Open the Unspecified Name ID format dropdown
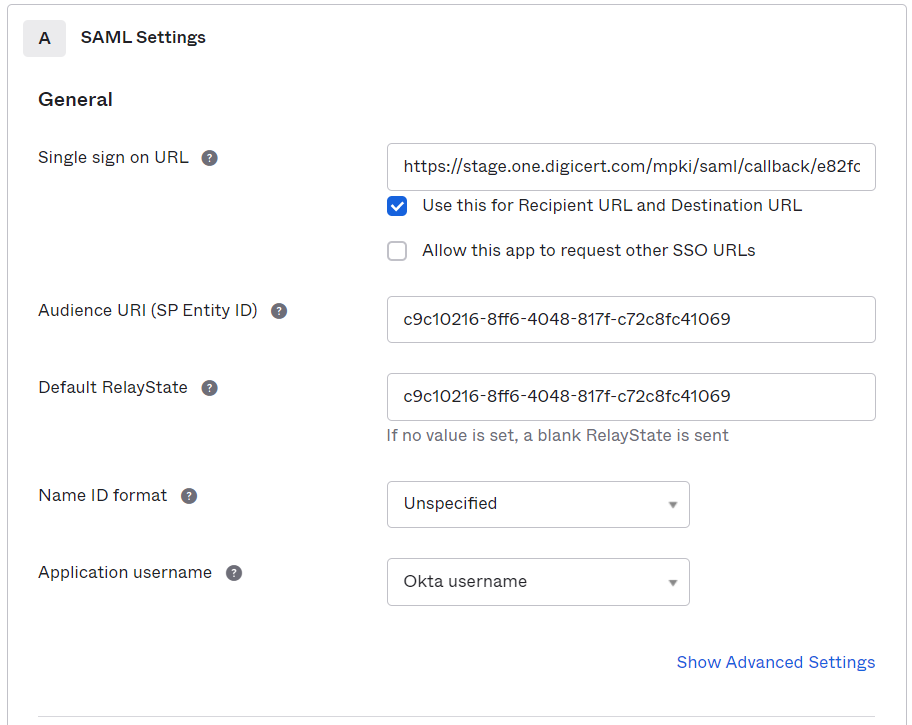The width and height of the screenshot is (912, 725). pos(537,504)
